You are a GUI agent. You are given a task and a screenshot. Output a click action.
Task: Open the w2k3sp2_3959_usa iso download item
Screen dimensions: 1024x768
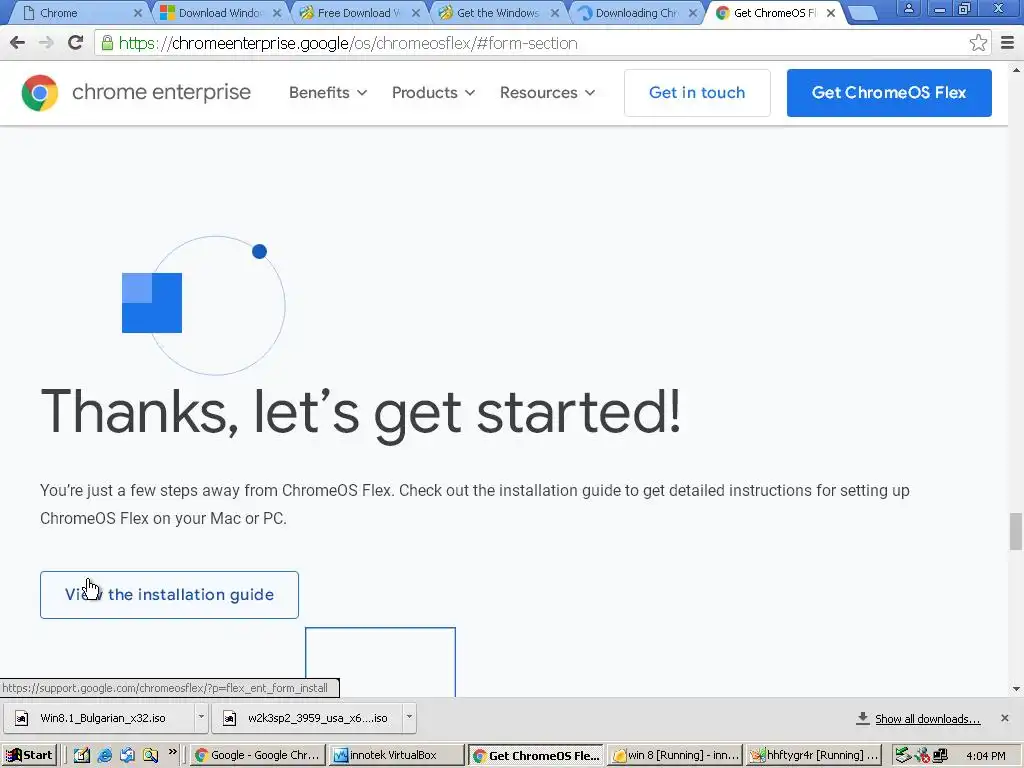point(307,718)
